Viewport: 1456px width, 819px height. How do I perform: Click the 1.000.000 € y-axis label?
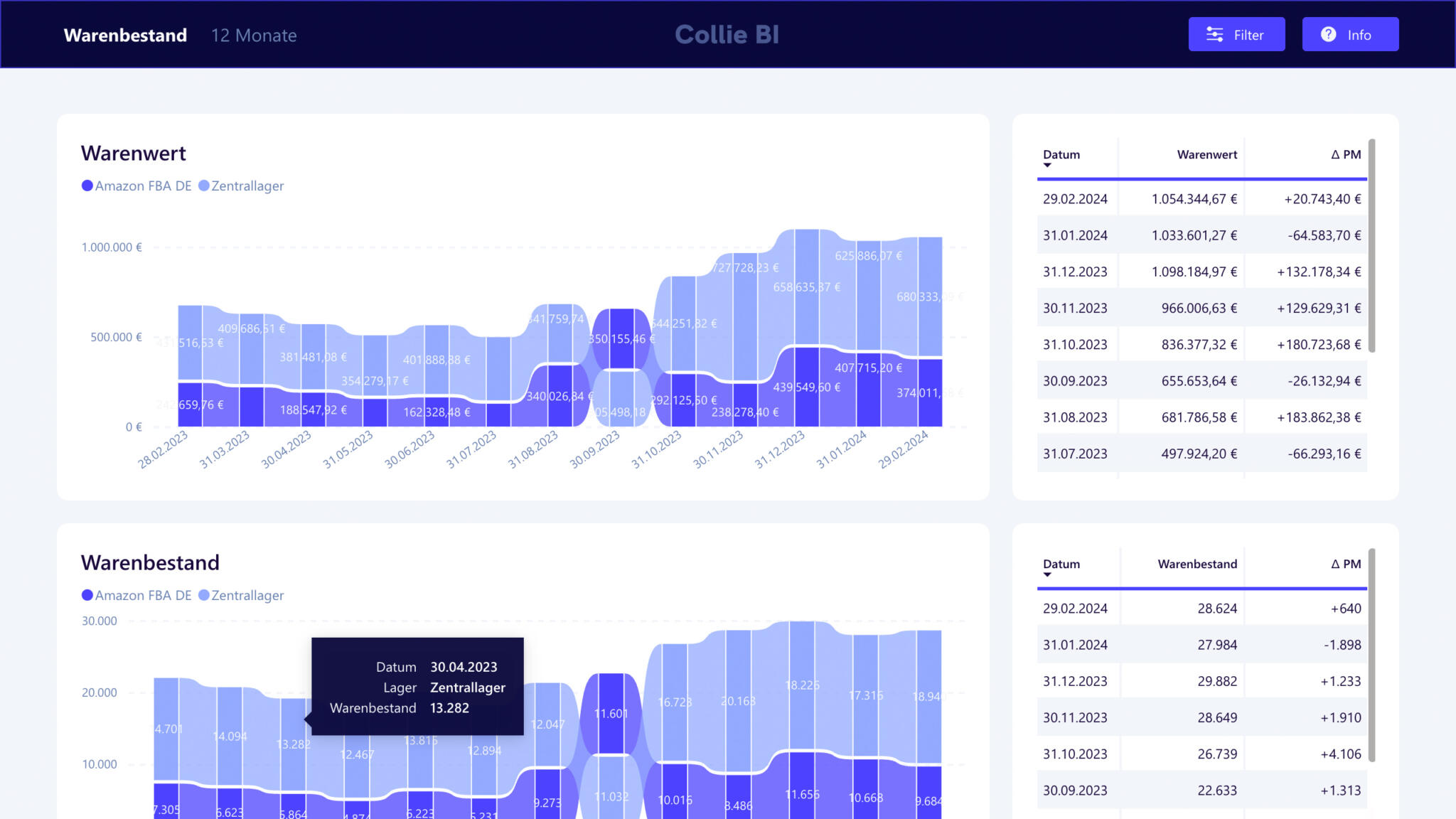(112, 247)
